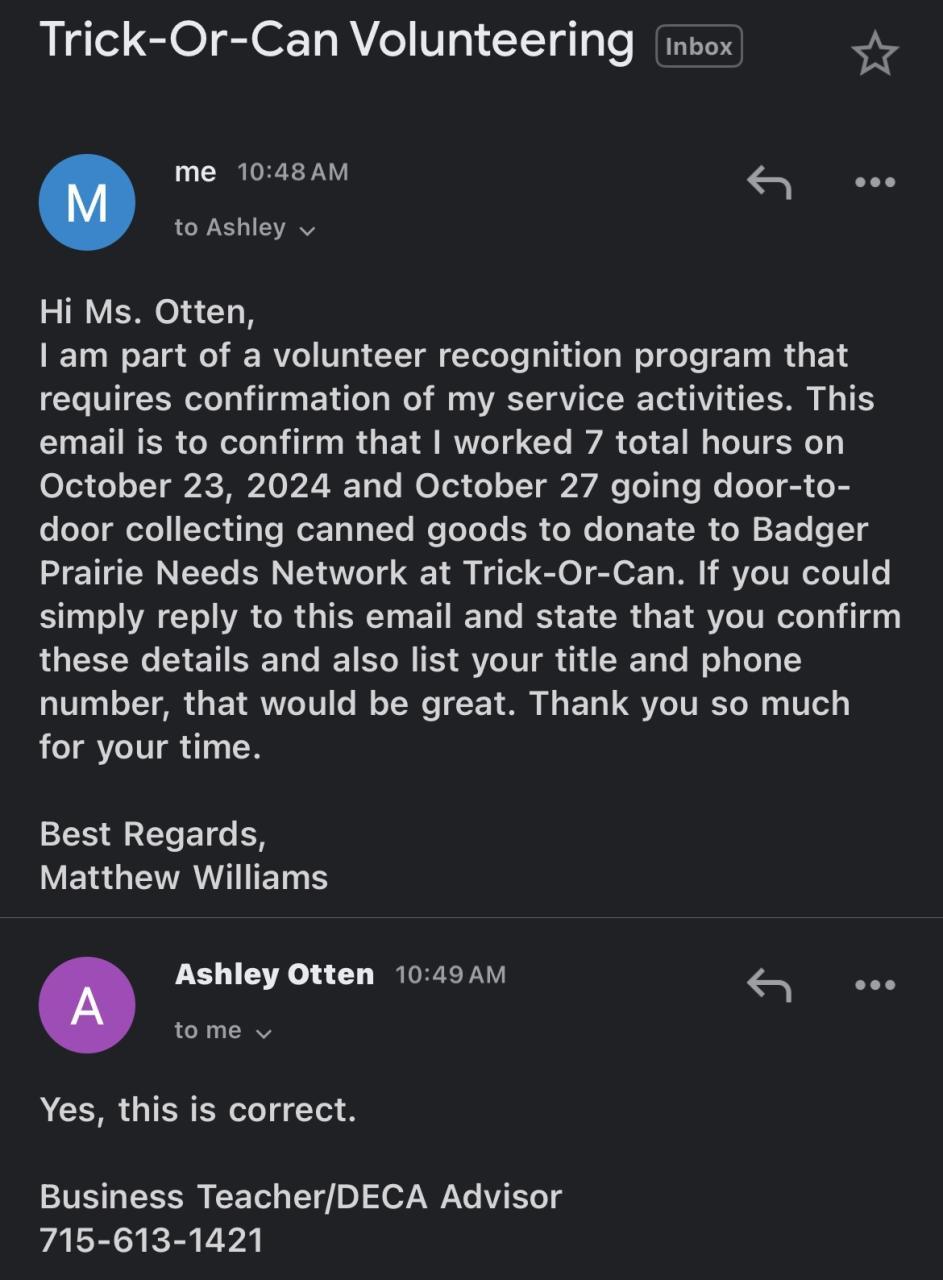Tap the "Yes, this is correct." reply text
The image size is (943, 1280).
coord(198,1109)
